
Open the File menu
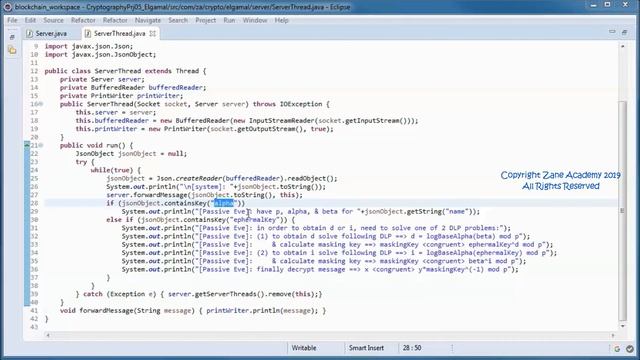pyautogui.click(x=12, y=20)
